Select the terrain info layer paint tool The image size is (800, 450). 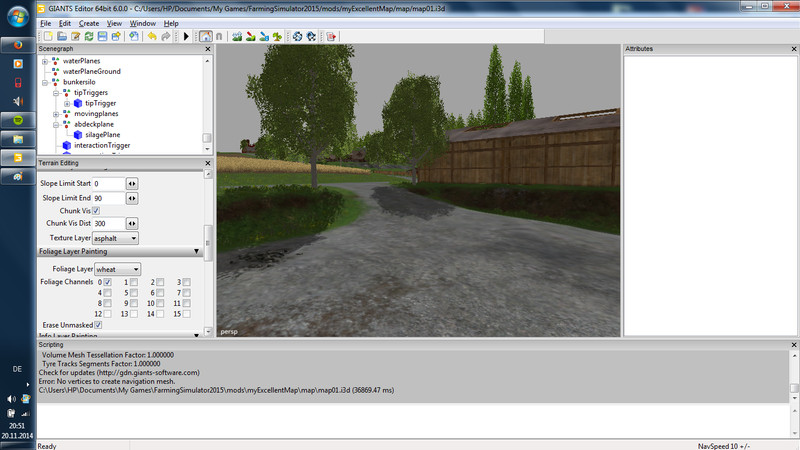click(264, 36)
